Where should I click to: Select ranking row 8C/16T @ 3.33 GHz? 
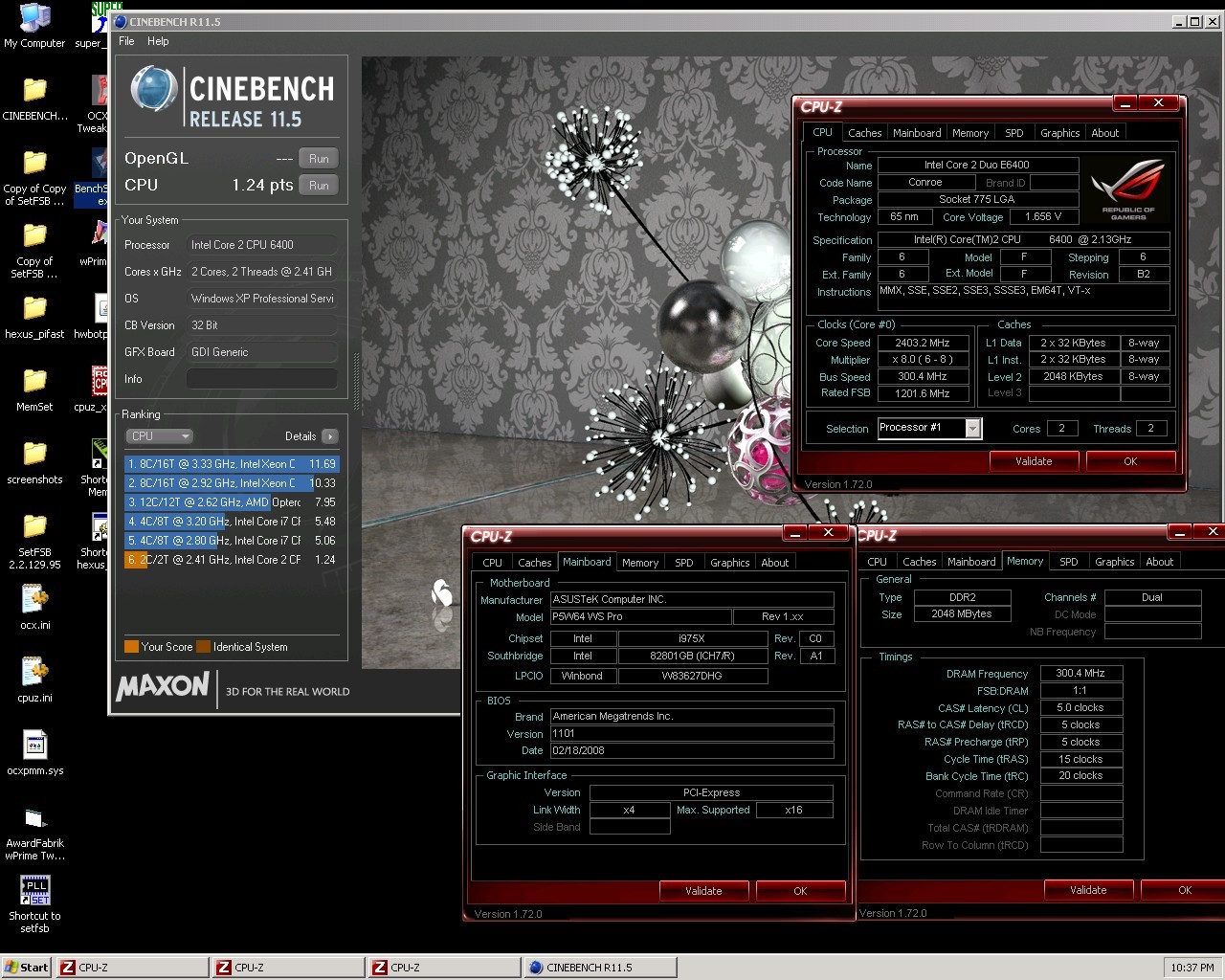click(232, 464)
